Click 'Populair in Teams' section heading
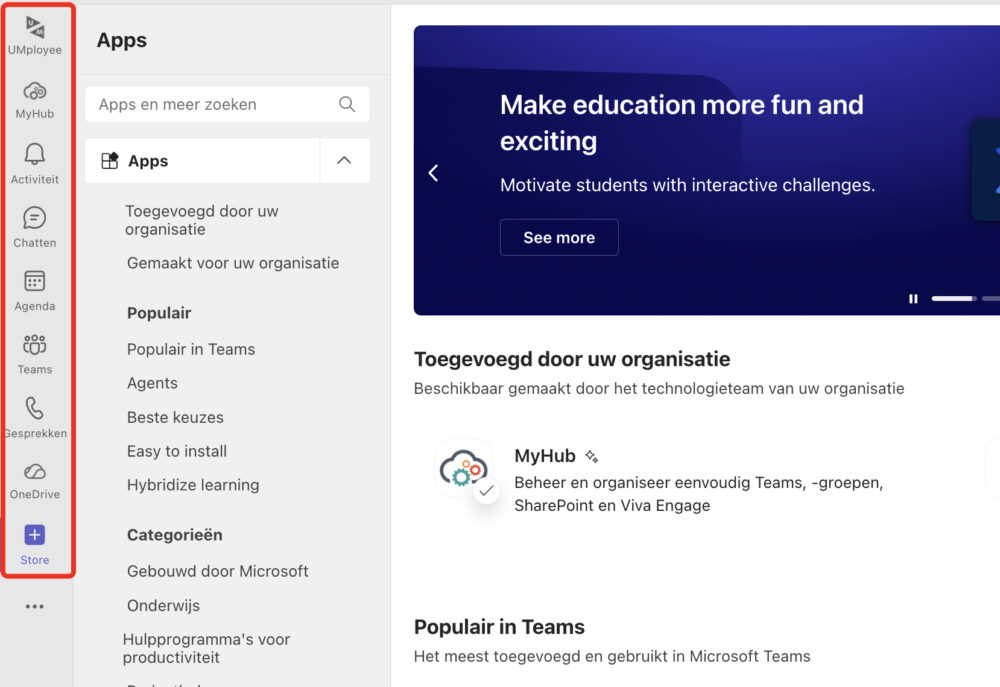The height and width of the screenshot is (687, 1000). pos(499,627)
